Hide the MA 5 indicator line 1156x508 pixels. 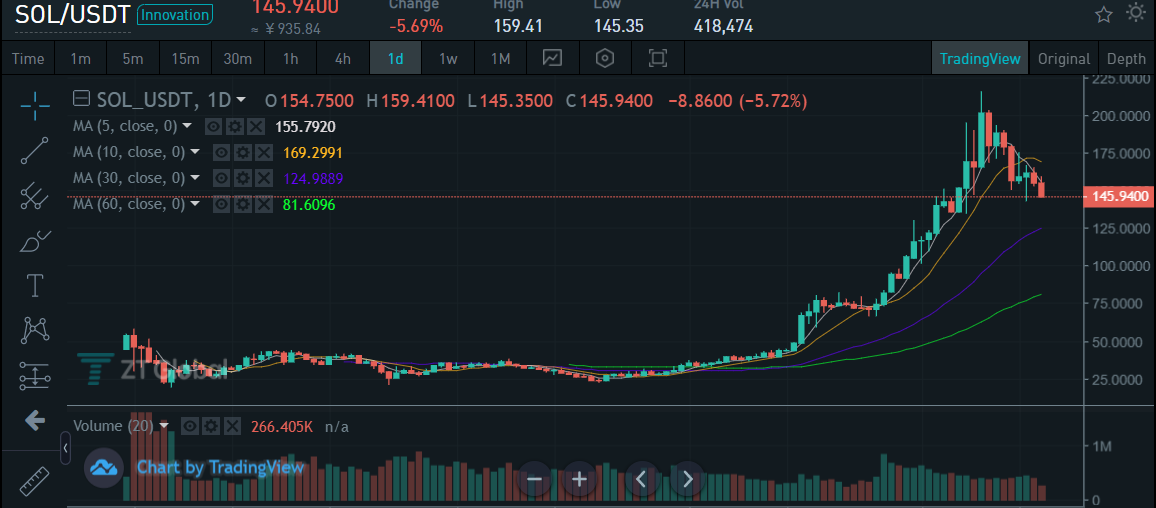pos(214,127)
